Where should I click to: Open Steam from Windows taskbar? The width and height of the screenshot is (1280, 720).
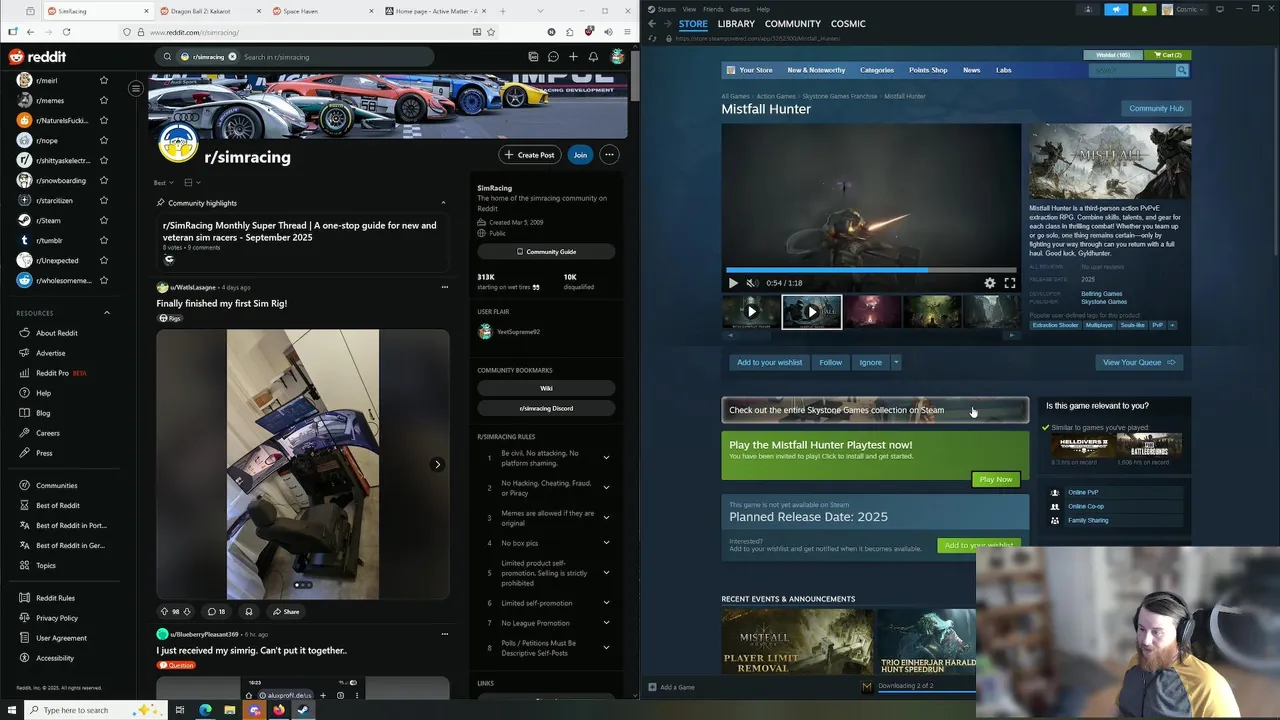coord(303,710)
